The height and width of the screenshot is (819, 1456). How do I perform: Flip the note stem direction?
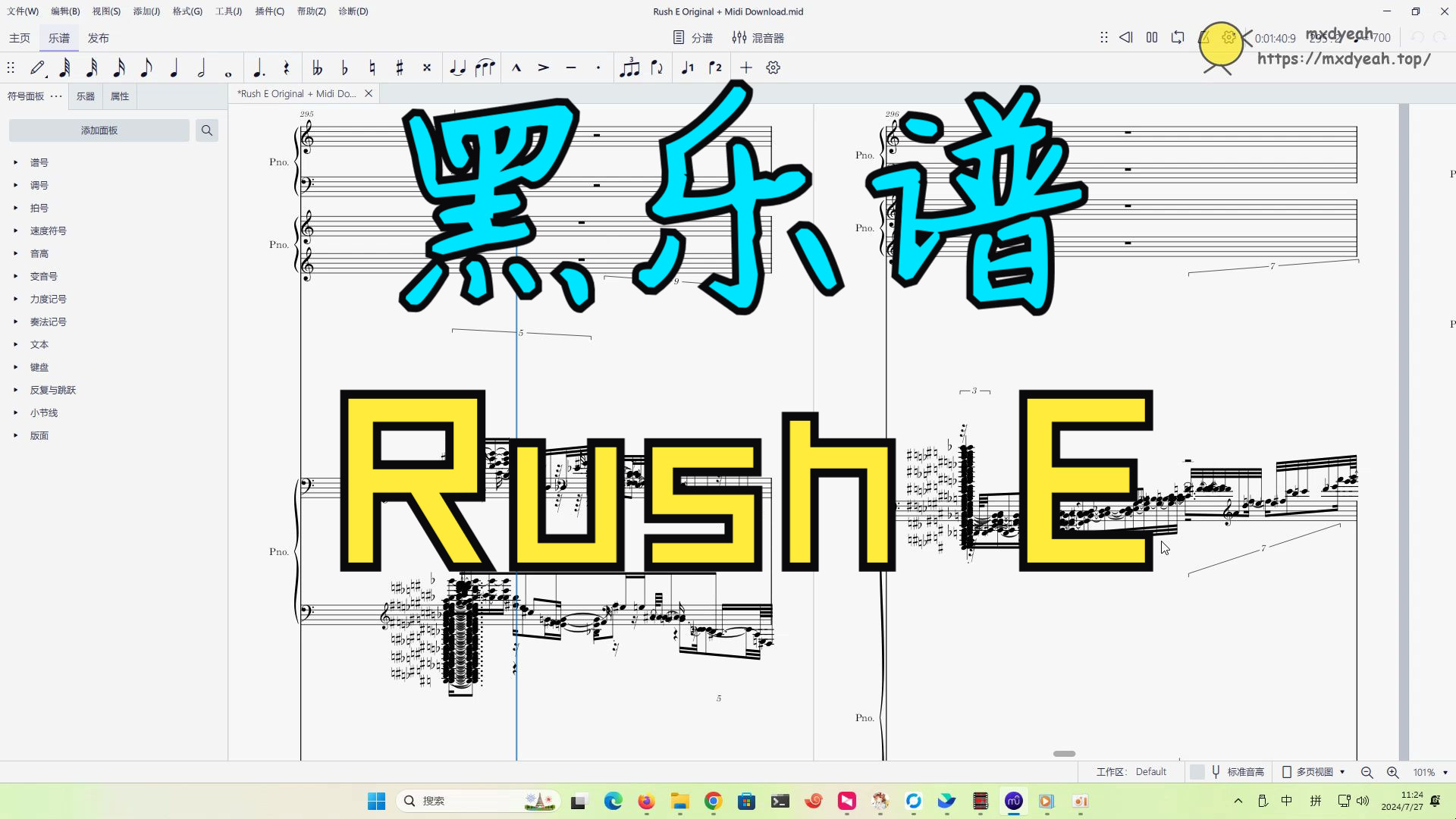(x=657, y=68)
